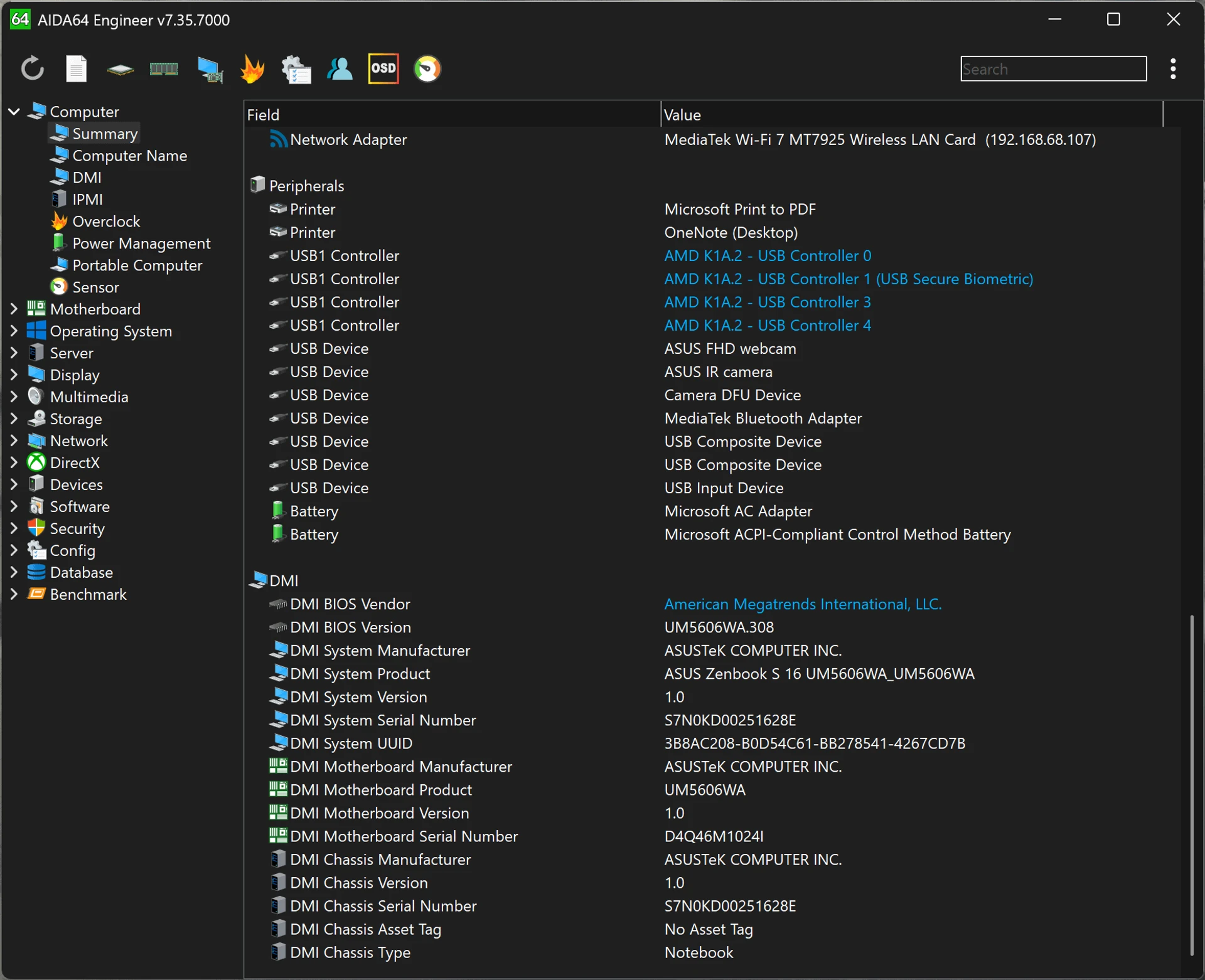Select the Camera DFU Device row
1205x980 pixels.
tap(712, 395)
